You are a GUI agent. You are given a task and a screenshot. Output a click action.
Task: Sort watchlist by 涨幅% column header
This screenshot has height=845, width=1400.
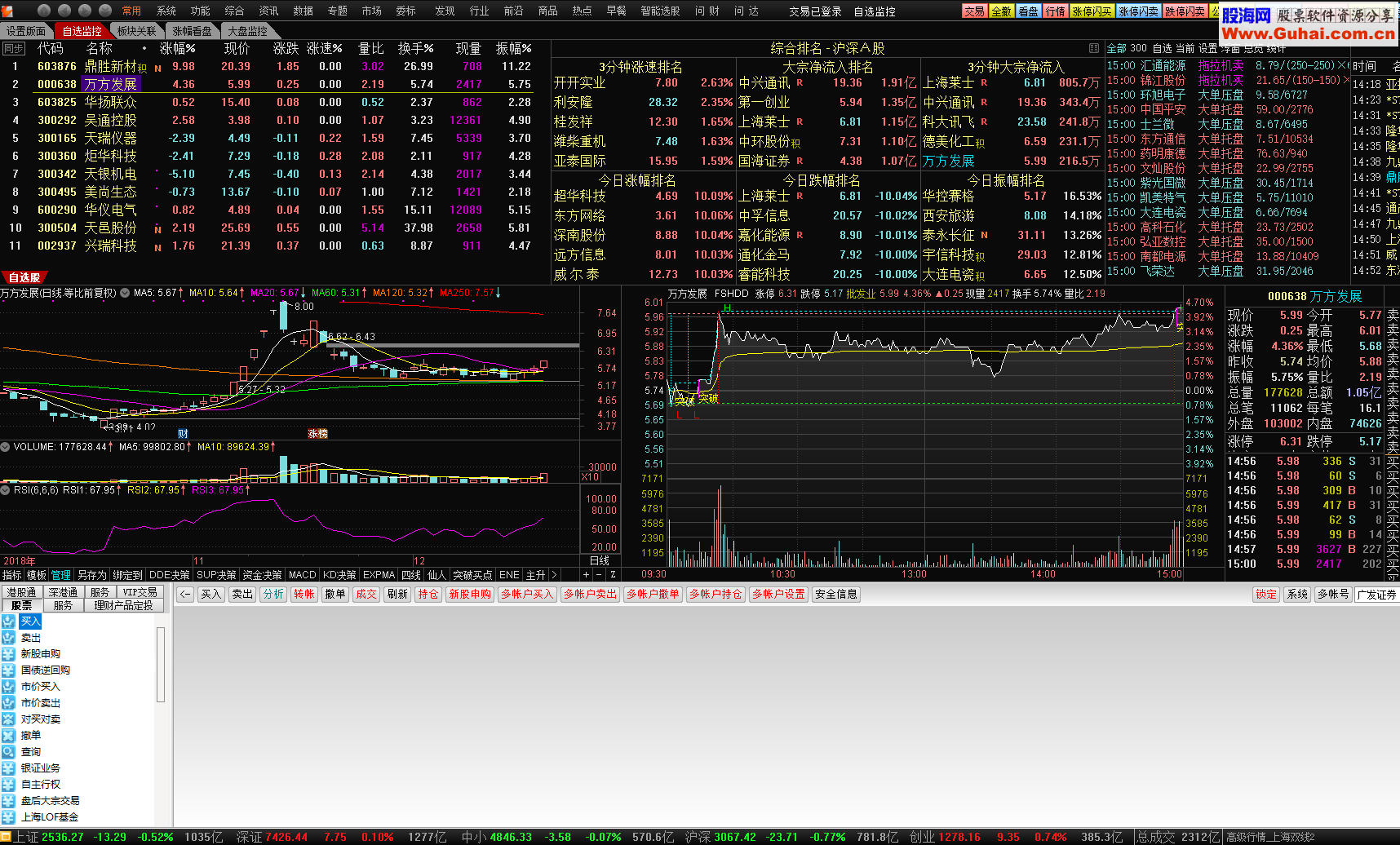[177, 49]
